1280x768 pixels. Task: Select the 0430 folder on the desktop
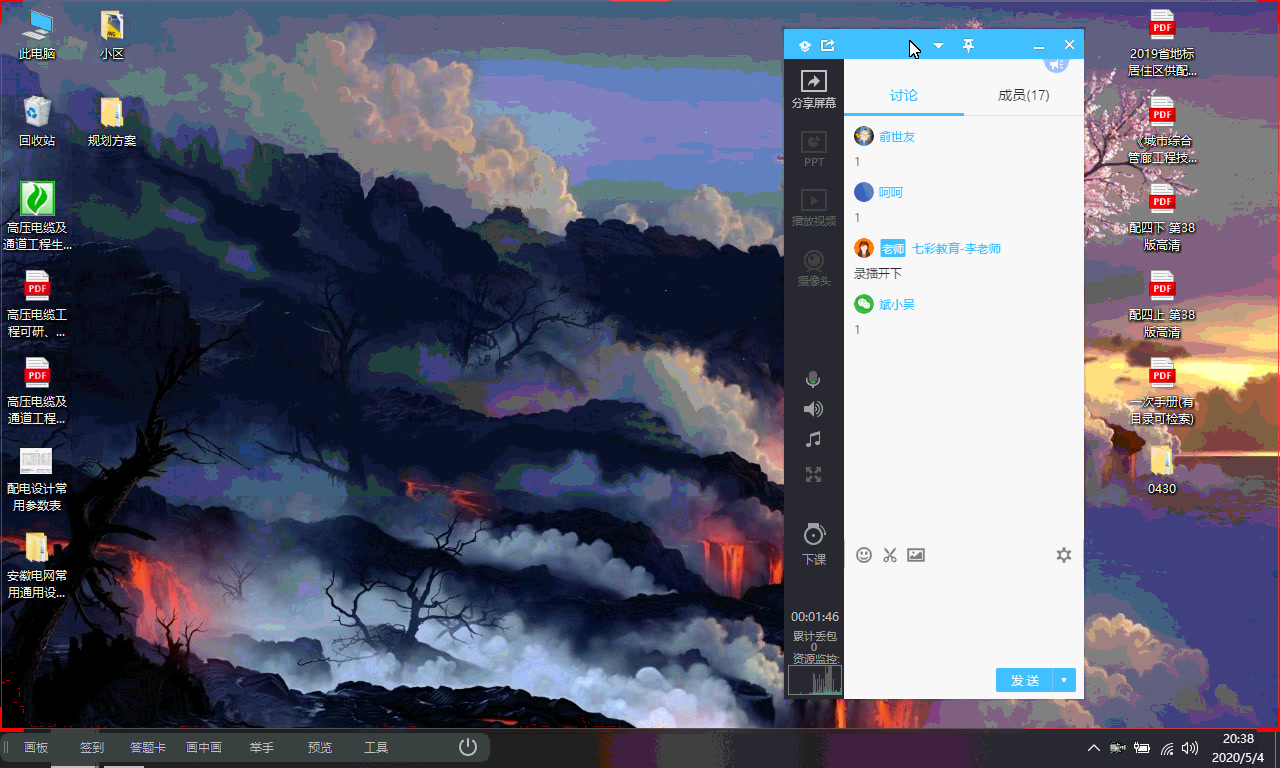tap(1162, 470)
